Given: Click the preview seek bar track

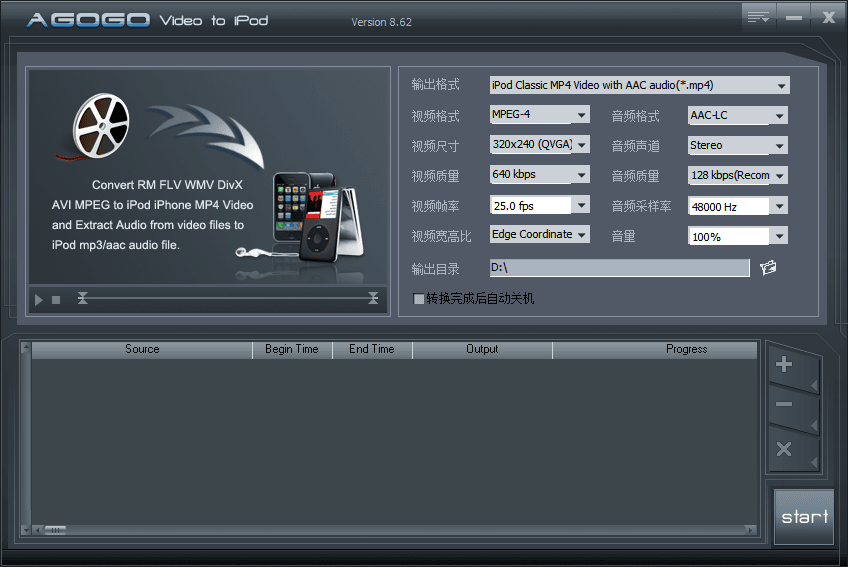Looking at the screenshot, I should pyautogui.click(x=228, y=298).
